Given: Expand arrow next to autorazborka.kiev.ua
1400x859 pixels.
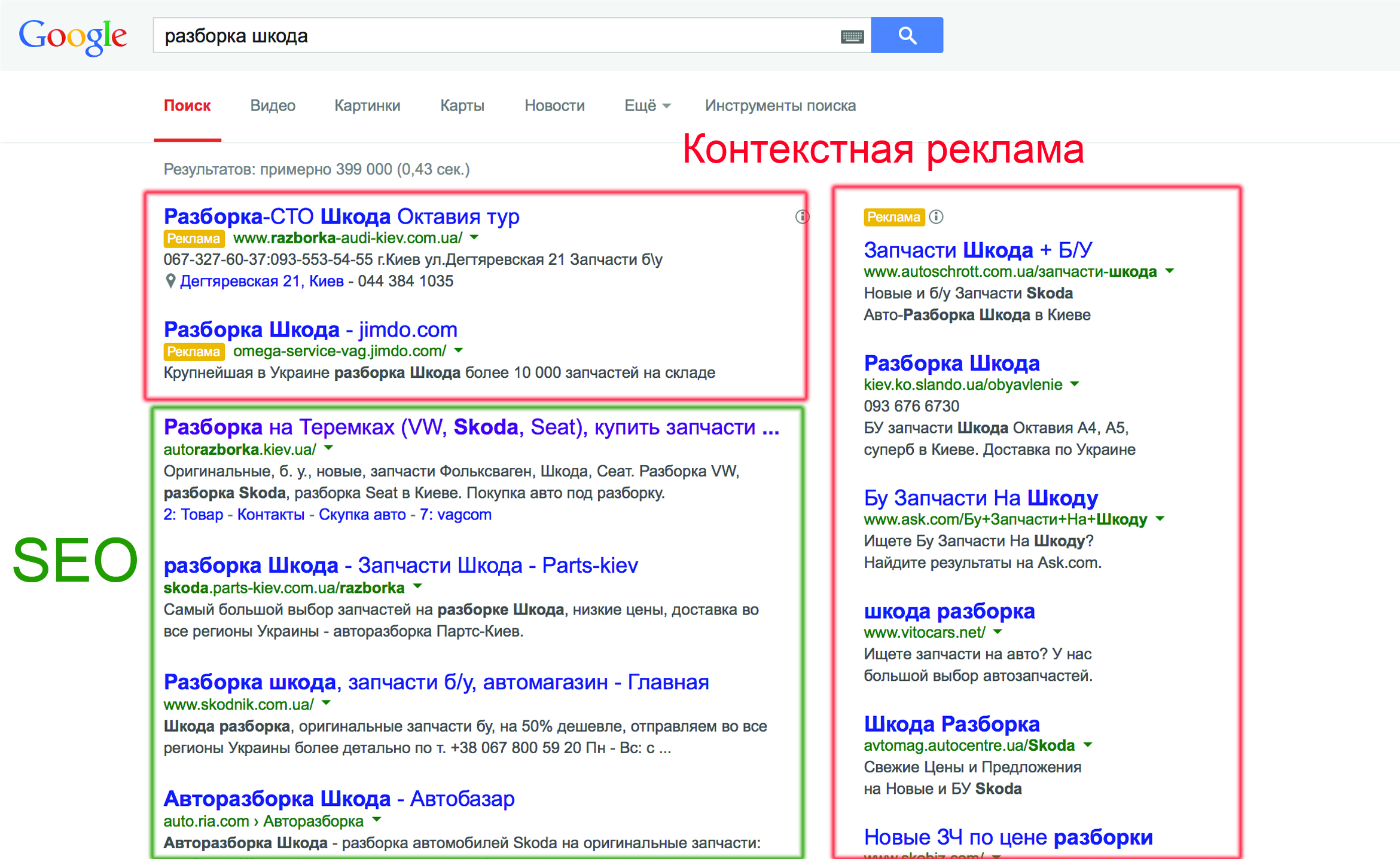Looking at the screenshot, I should 329,448.
